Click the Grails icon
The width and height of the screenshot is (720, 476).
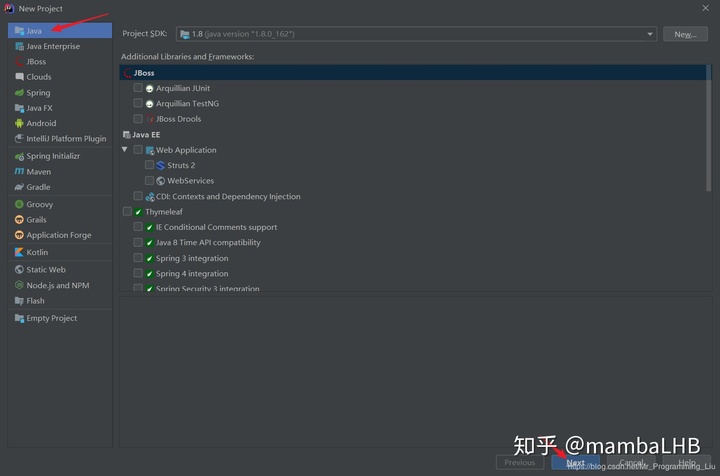point(19,219)
